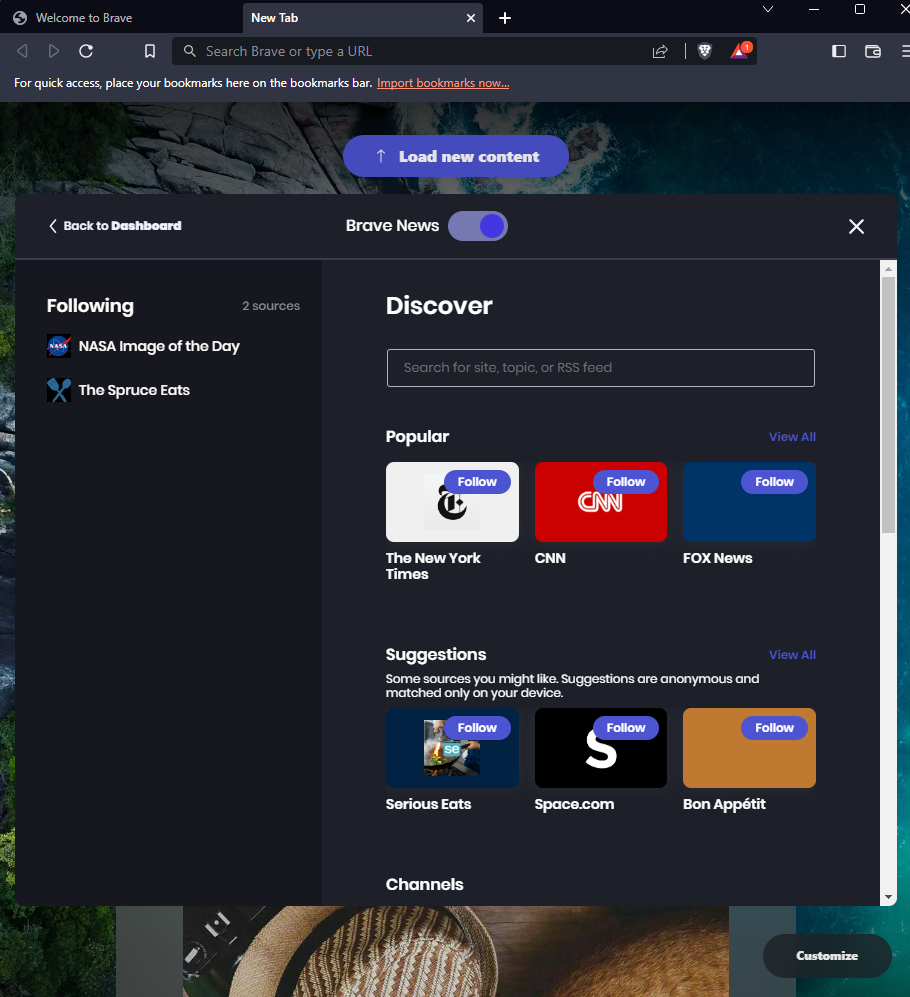Viewport: 910px width, 997px height.
Task: Go Back to Dashboard
Action: tap(115, 226)
